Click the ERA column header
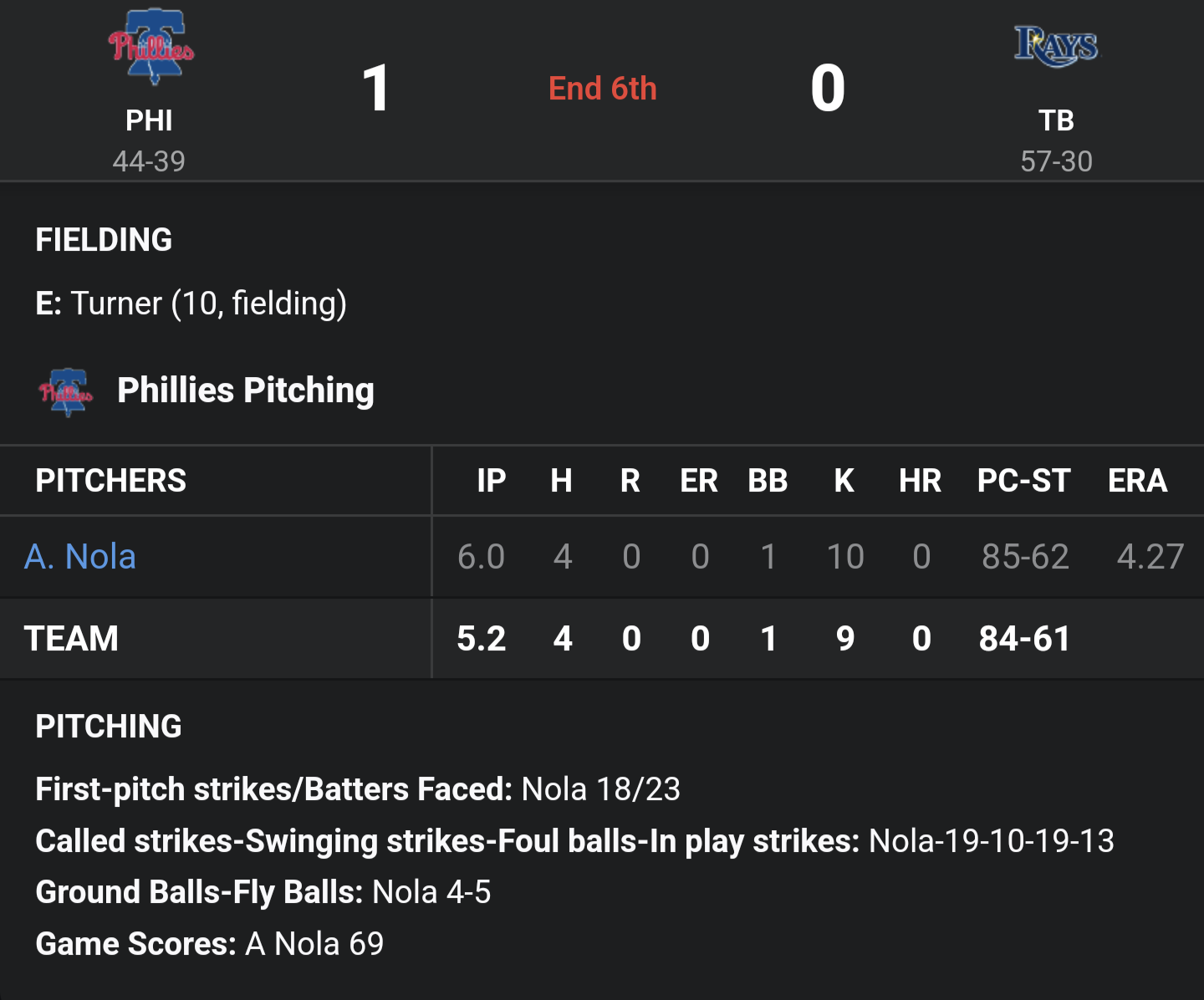1204x1000 pixels. tap(1137, 481)
